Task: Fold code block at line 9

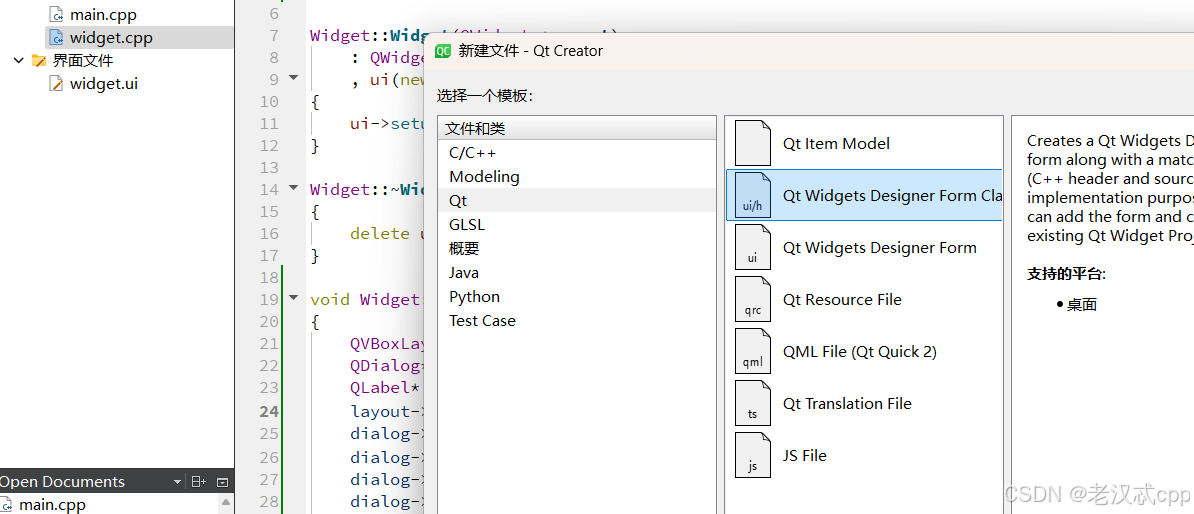Action: tap(294, 78)
